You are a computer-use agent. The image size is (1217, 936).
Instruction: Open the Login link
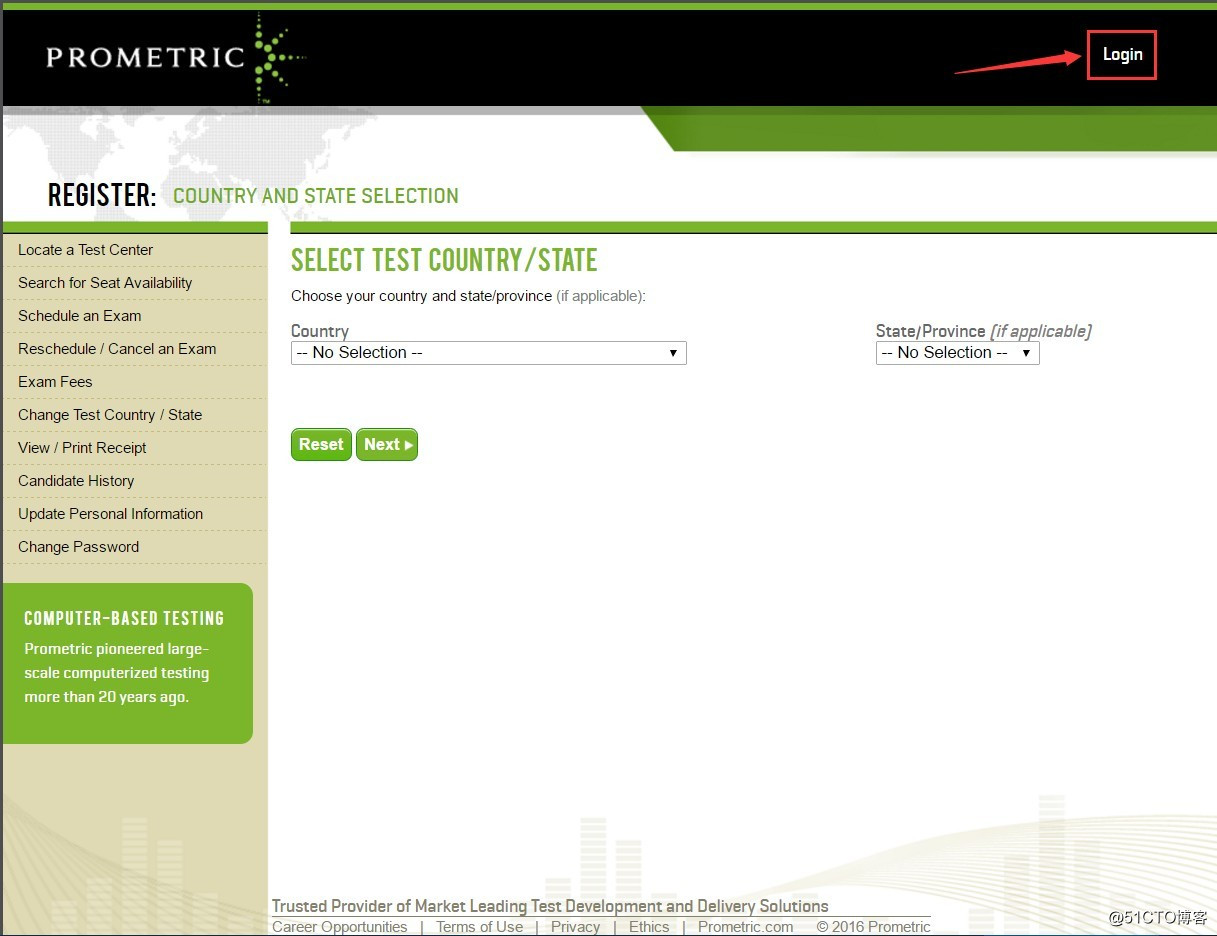[x=1122, y=54]
